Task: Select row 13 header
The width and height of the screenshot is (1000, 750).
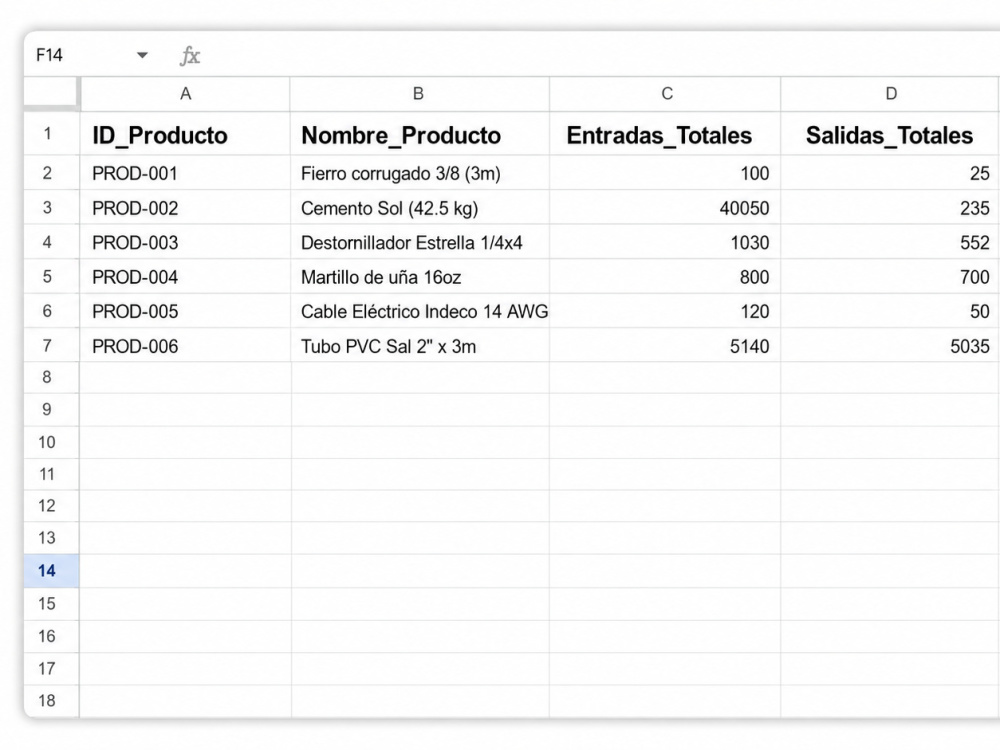Action: click(x=51, y=538)
